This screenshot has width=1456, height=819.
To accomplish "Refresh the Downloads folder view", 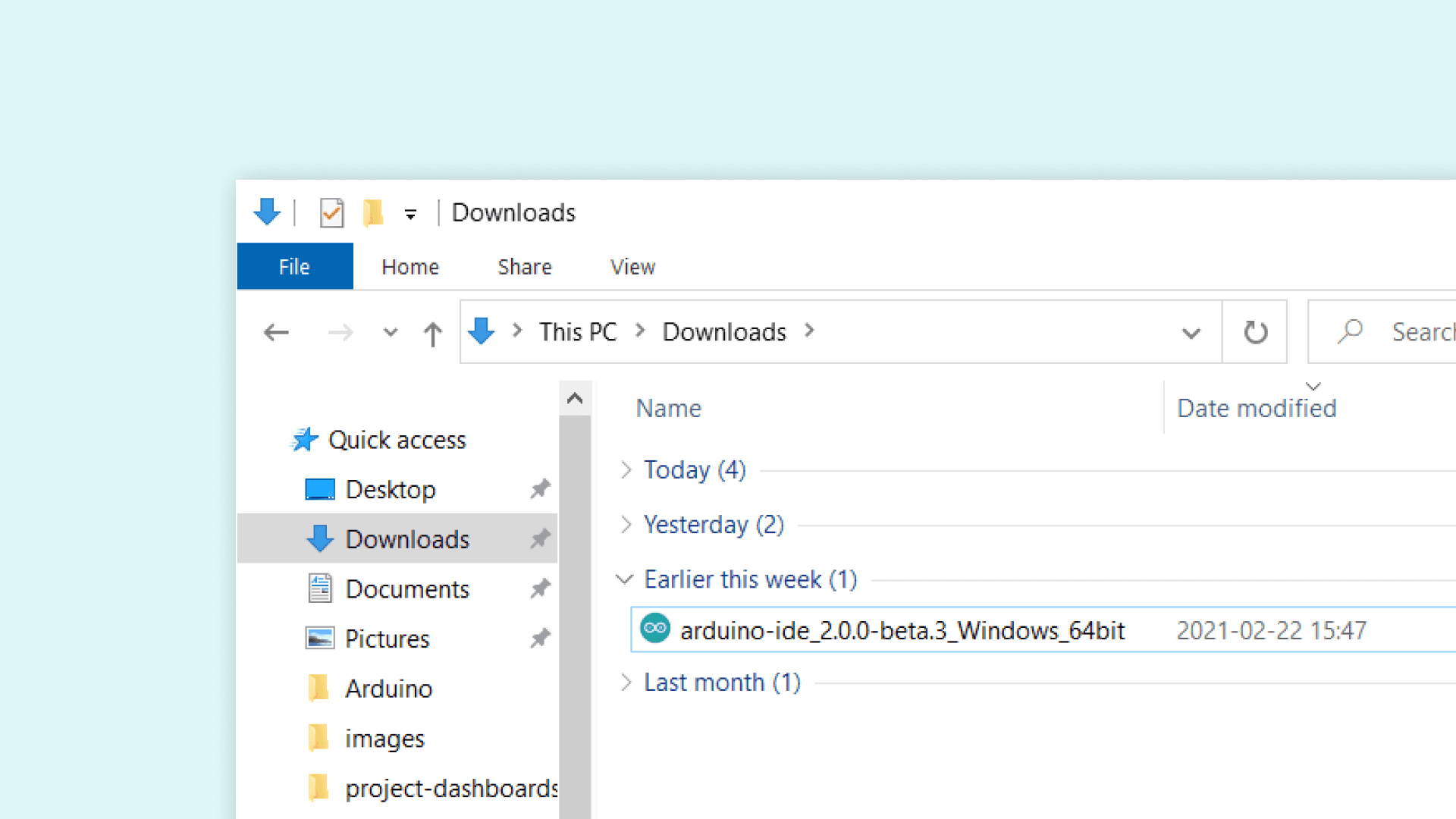I will pyautogui.click(x=1255, y=332).
